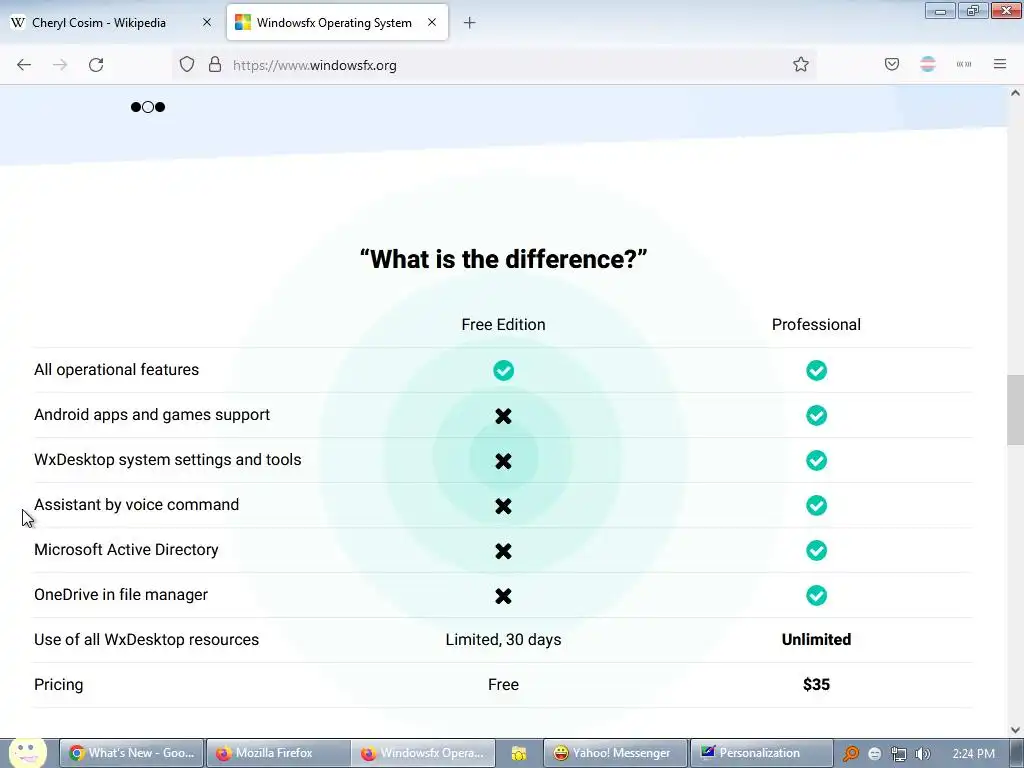The height and width of the screenshot is (768, 1024).
Task: Open a new tab
Action: pos(469,23)
